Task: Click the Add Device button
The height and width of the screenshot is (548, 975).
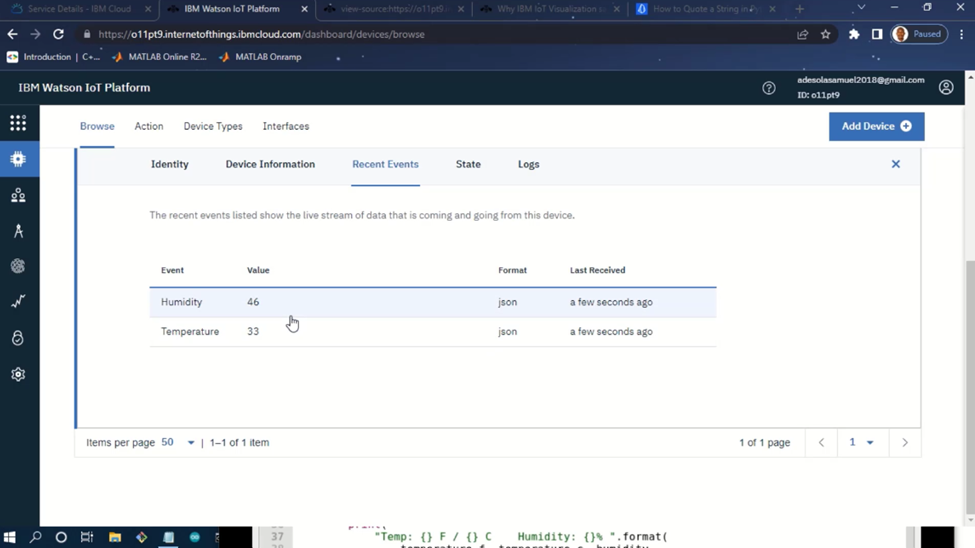Action: 876,126
